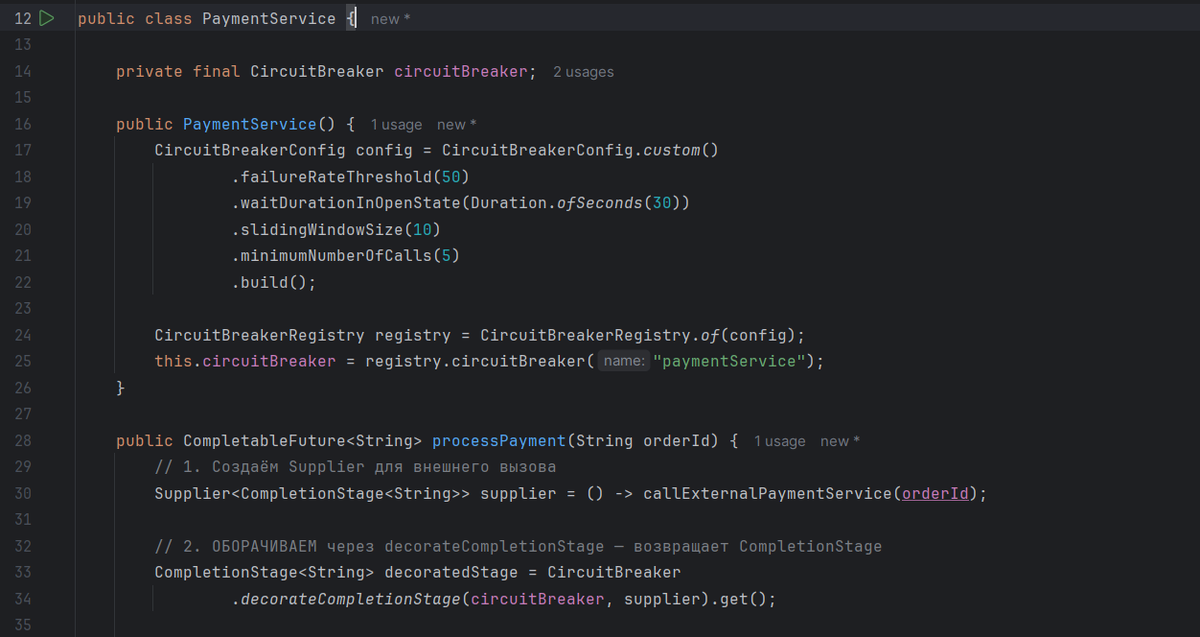Click "new *" hint on PaymentService constructor line
Image resolution: width=1200 pixels, height=637 pixels.
click(x=456, y=125)
